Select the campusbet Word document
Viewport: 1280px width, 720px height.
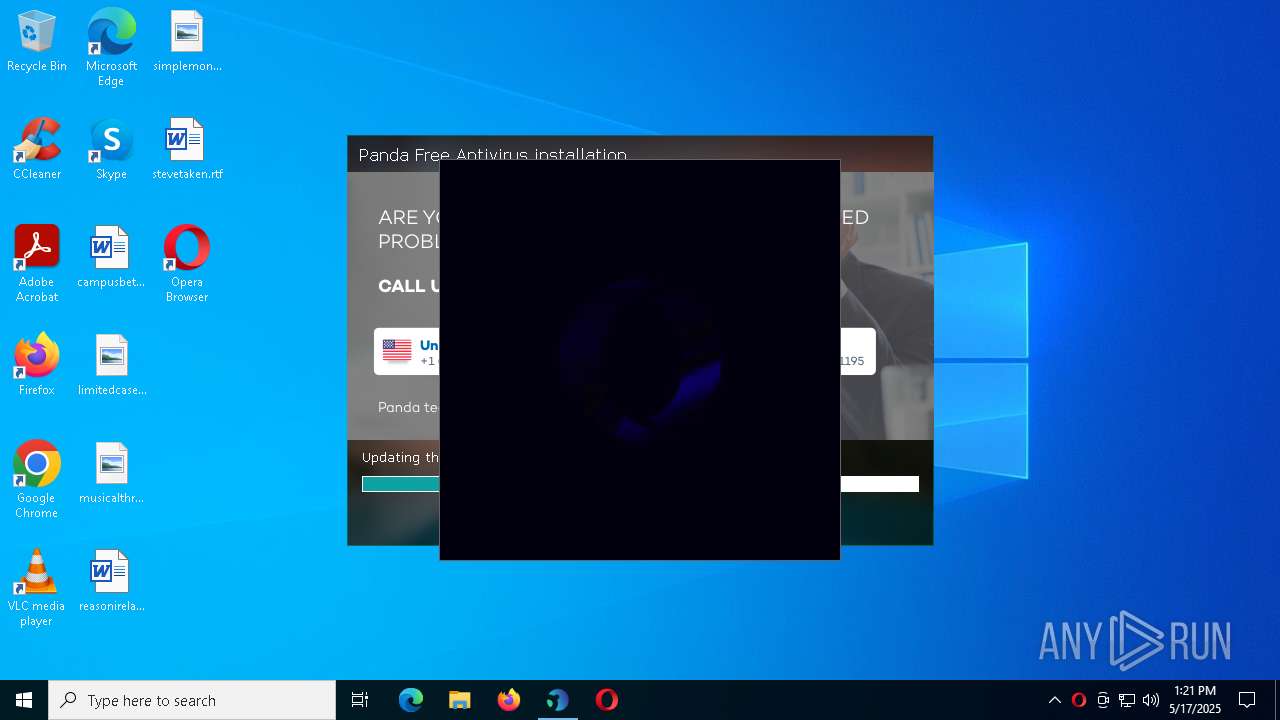tap(111, 258)
